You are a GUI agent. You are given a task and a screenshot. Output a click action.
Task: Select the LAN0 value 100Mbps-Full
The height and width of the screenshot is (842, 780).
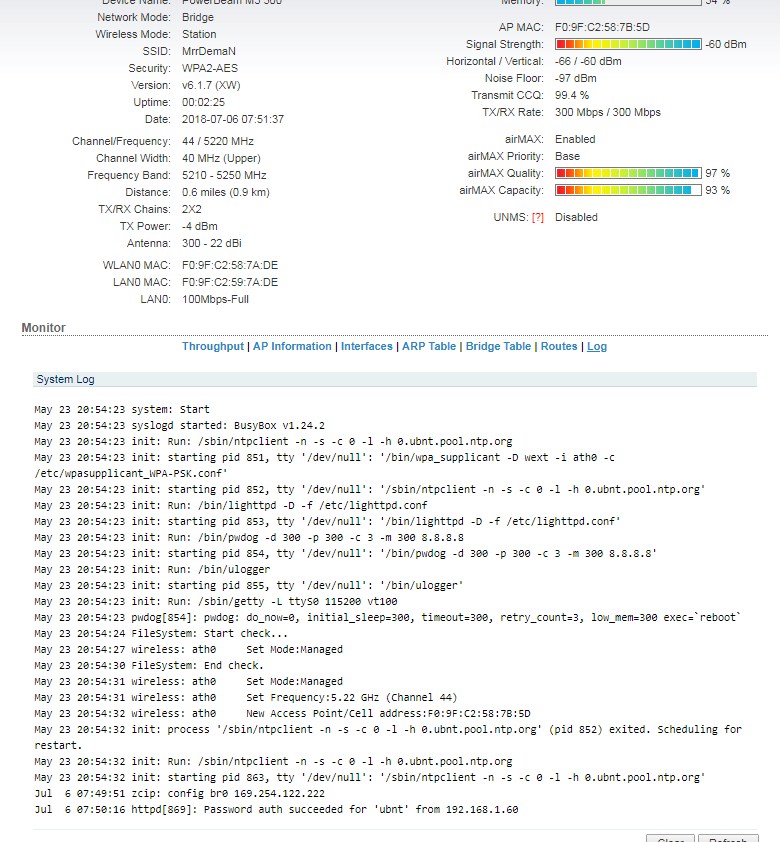[215, 300]
